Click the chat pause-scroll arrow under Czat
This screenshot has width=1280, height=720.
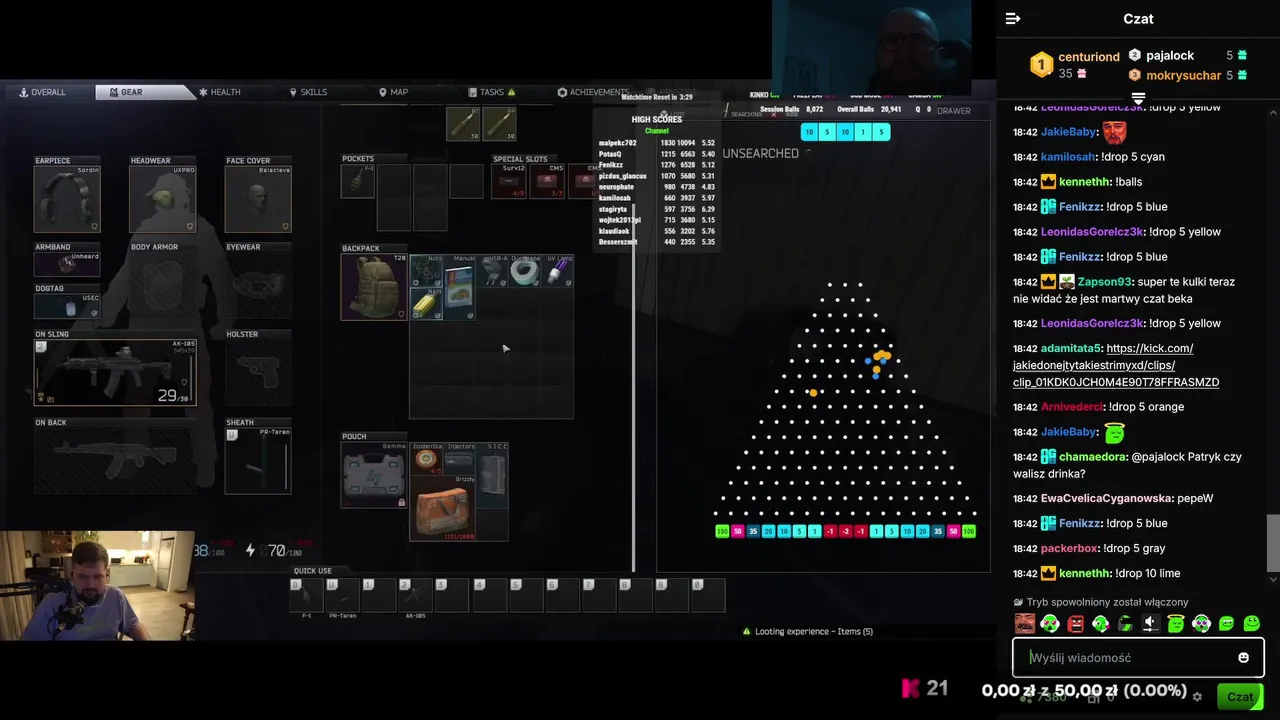pos(1138,98)
